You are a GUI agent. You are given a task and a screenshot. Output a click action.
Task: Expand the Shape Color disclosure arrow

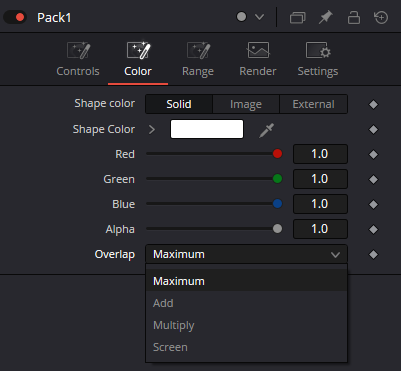coord(152,129)
